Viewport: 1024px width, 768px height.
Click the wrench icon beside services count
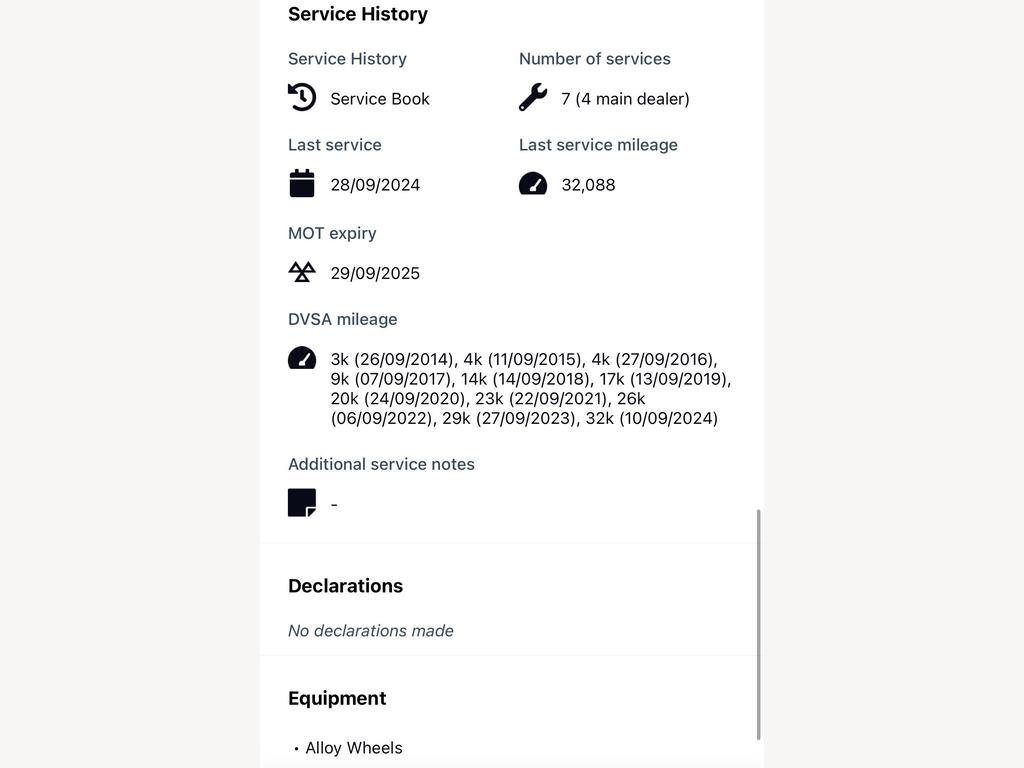coord(533,97)
